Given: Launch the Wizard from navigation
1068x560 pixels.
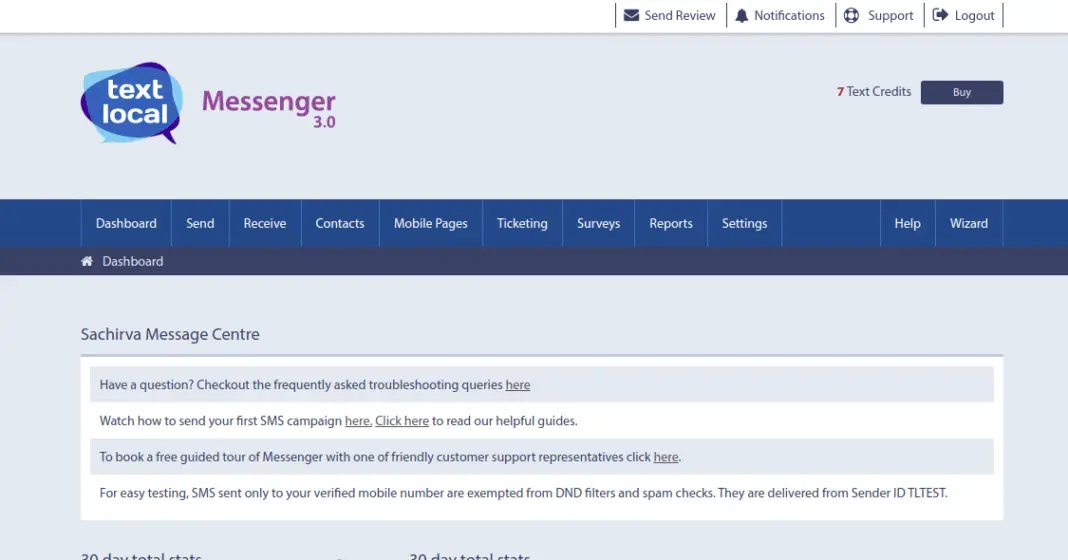Looking at the screenshot, I should 968,223.
